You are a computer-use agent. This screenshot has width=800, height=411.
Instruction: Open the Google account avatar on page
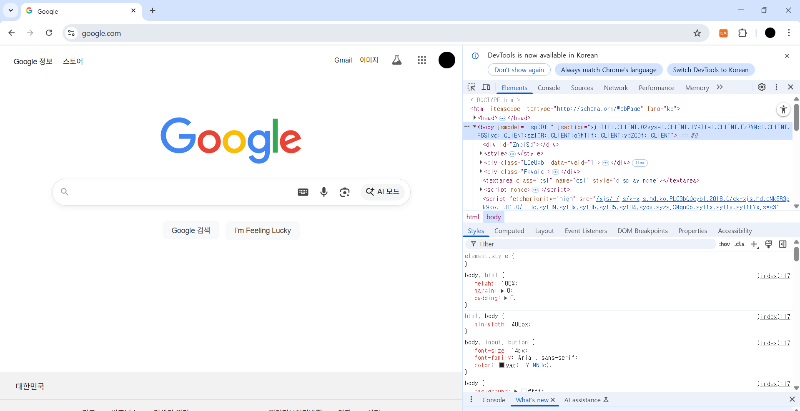(x=446, y=60)
